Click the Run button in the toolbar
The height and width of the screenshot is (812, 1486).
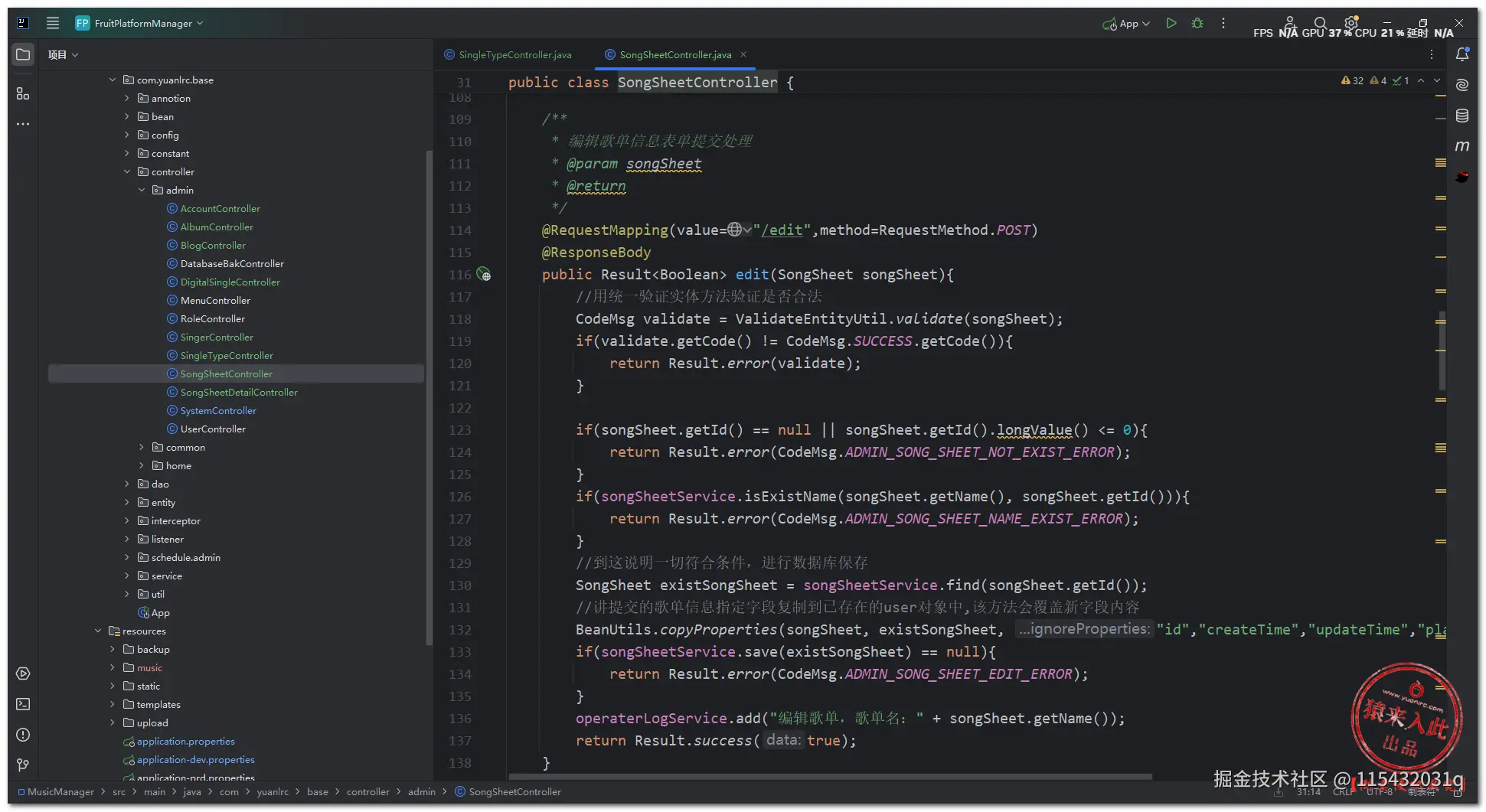coord(1171,24)
